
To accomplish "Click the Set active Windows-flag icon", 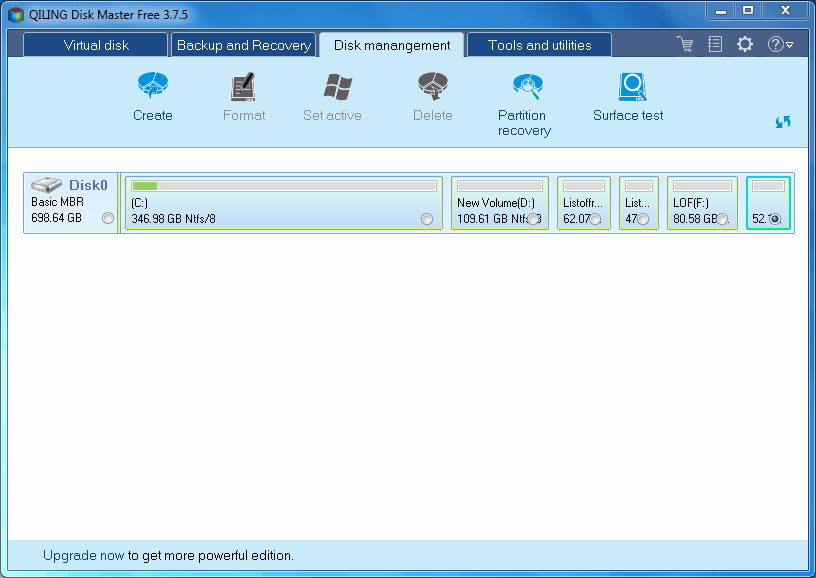I will (338, 86).
